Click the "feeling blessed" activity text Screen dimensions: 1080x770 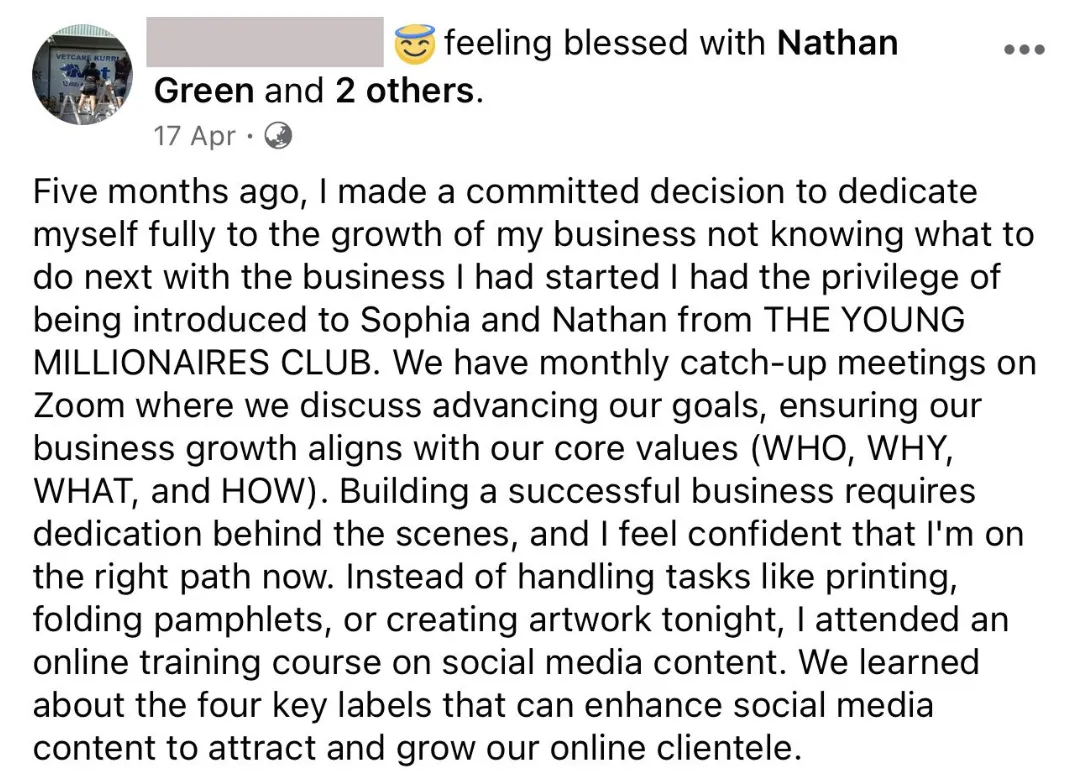click(x=566, y=43)
